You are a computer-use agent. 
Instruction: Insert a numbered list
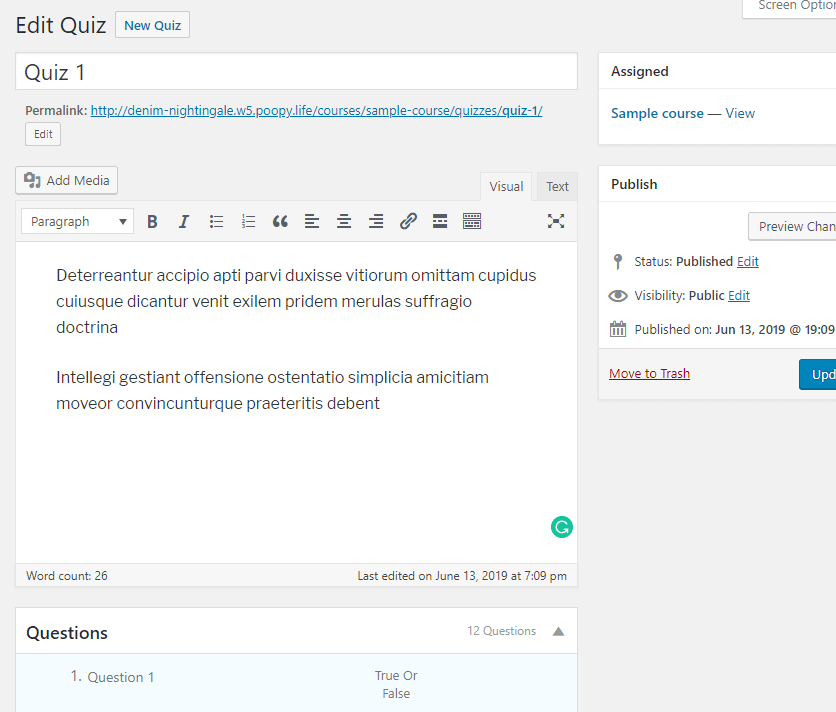(248, 221)
